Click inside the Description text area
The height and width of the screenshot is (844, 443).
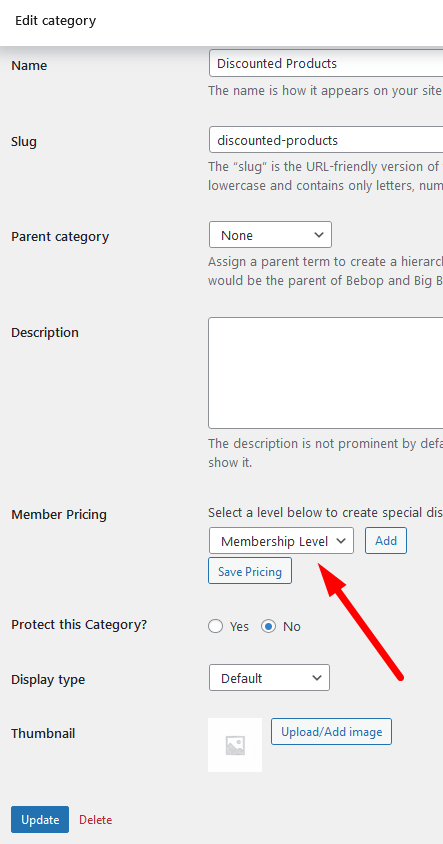[x=326, y=373]
